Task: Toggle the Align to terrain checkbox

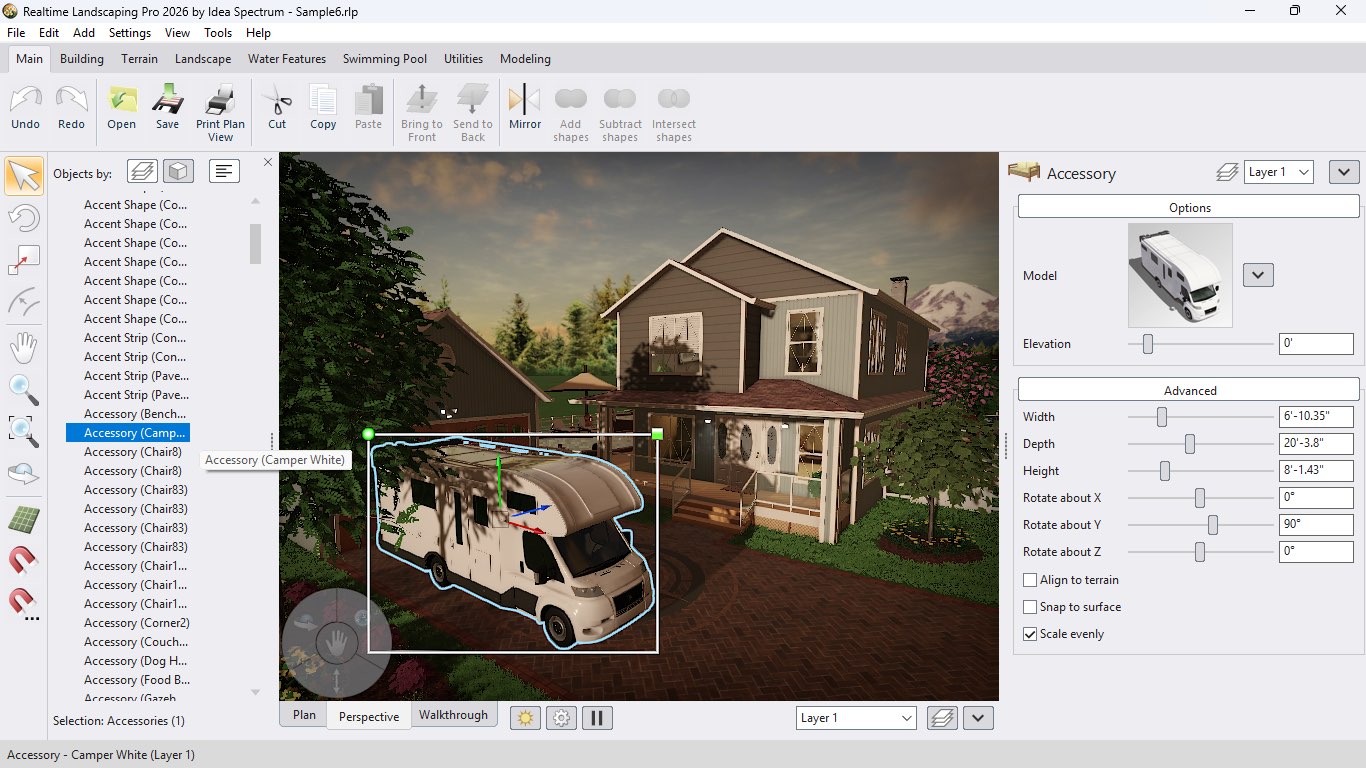Action: [1029, 580]
